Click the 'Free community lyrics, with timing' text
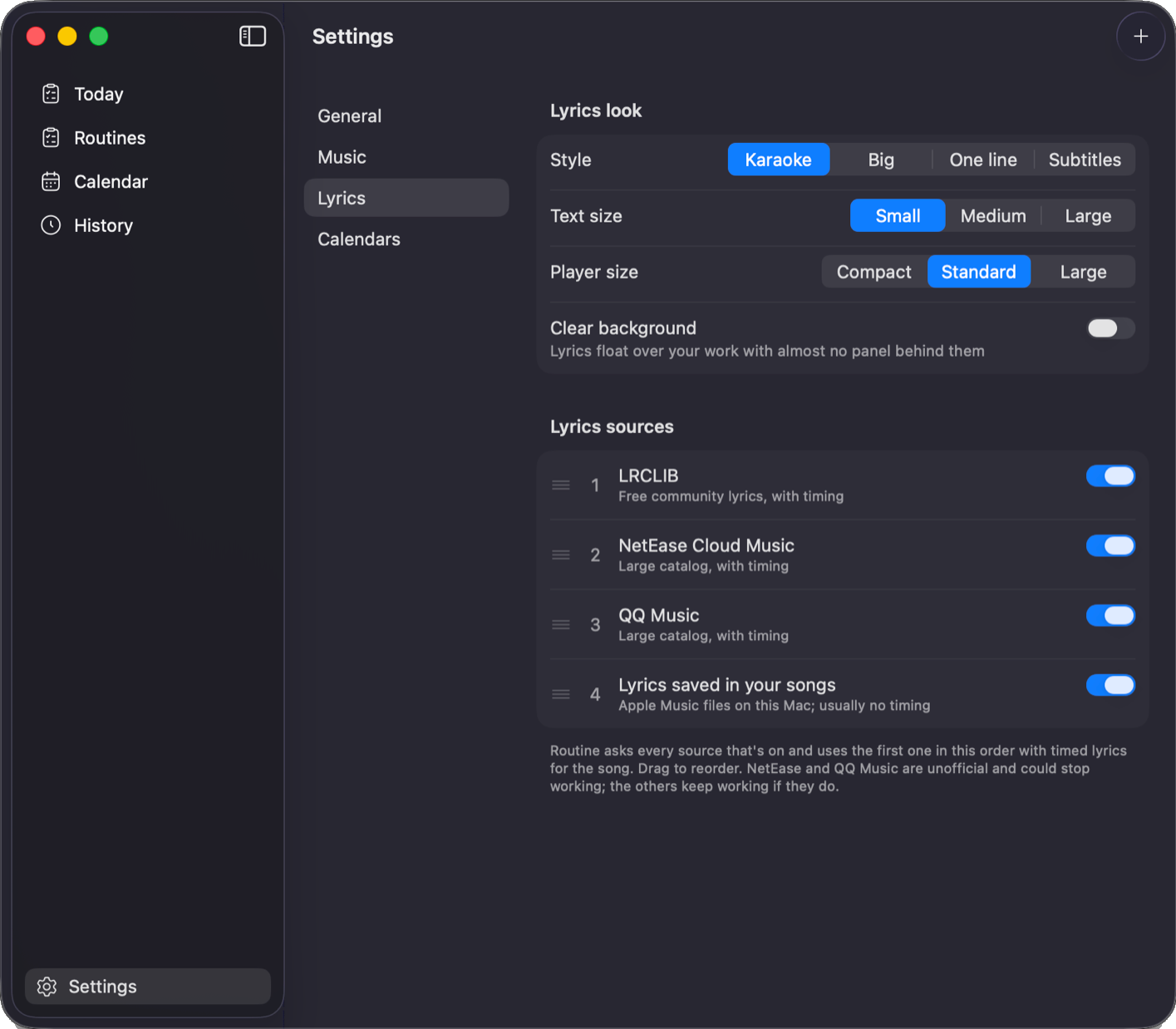The width and height of the screenshot is (1176, 1029). point(731,496)
